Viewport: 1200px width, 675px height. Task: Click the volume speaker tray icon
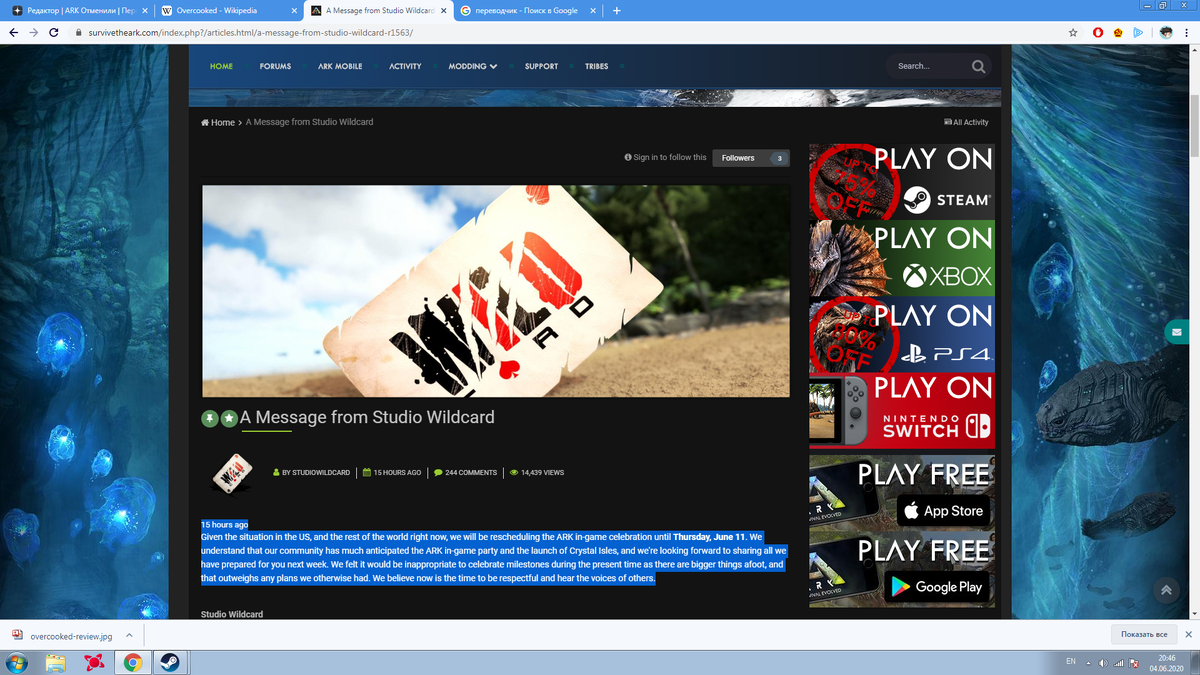1102,663
